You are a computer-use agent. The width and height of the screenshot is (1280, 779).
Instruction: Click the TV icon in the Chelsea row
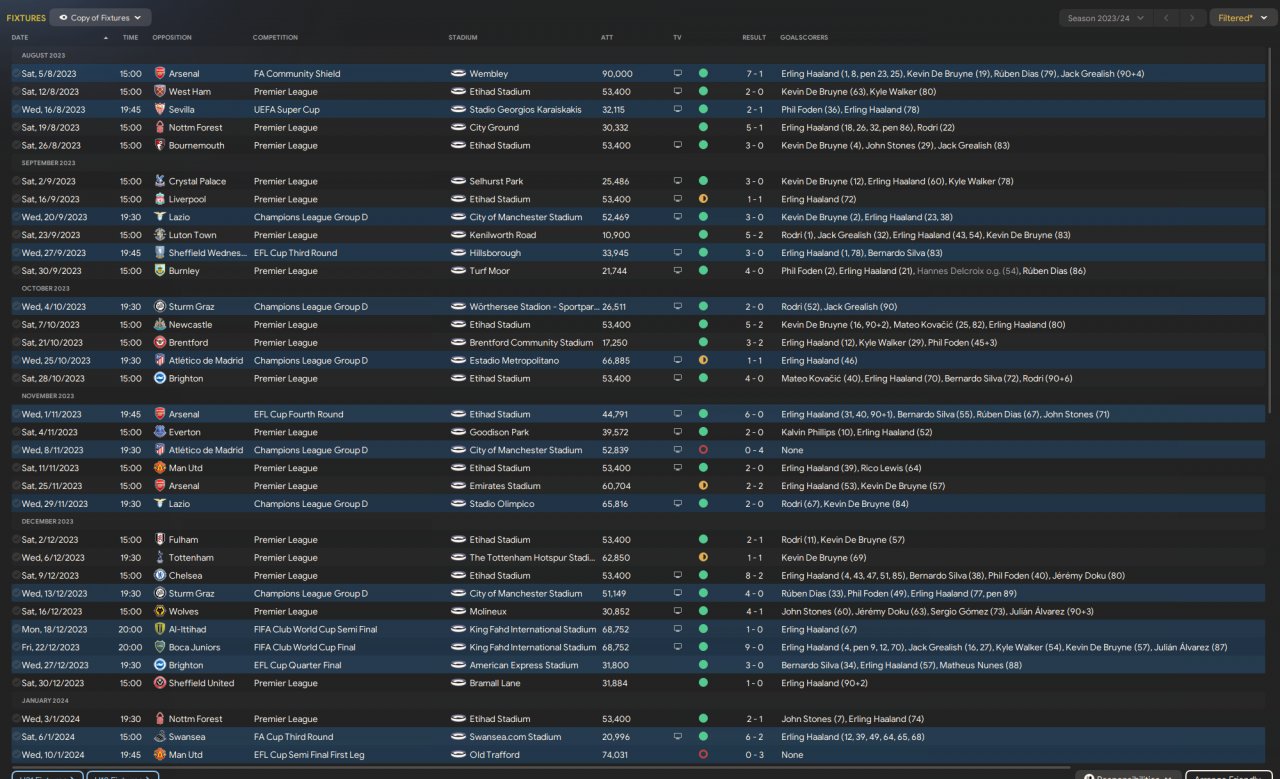click(677, 576)
